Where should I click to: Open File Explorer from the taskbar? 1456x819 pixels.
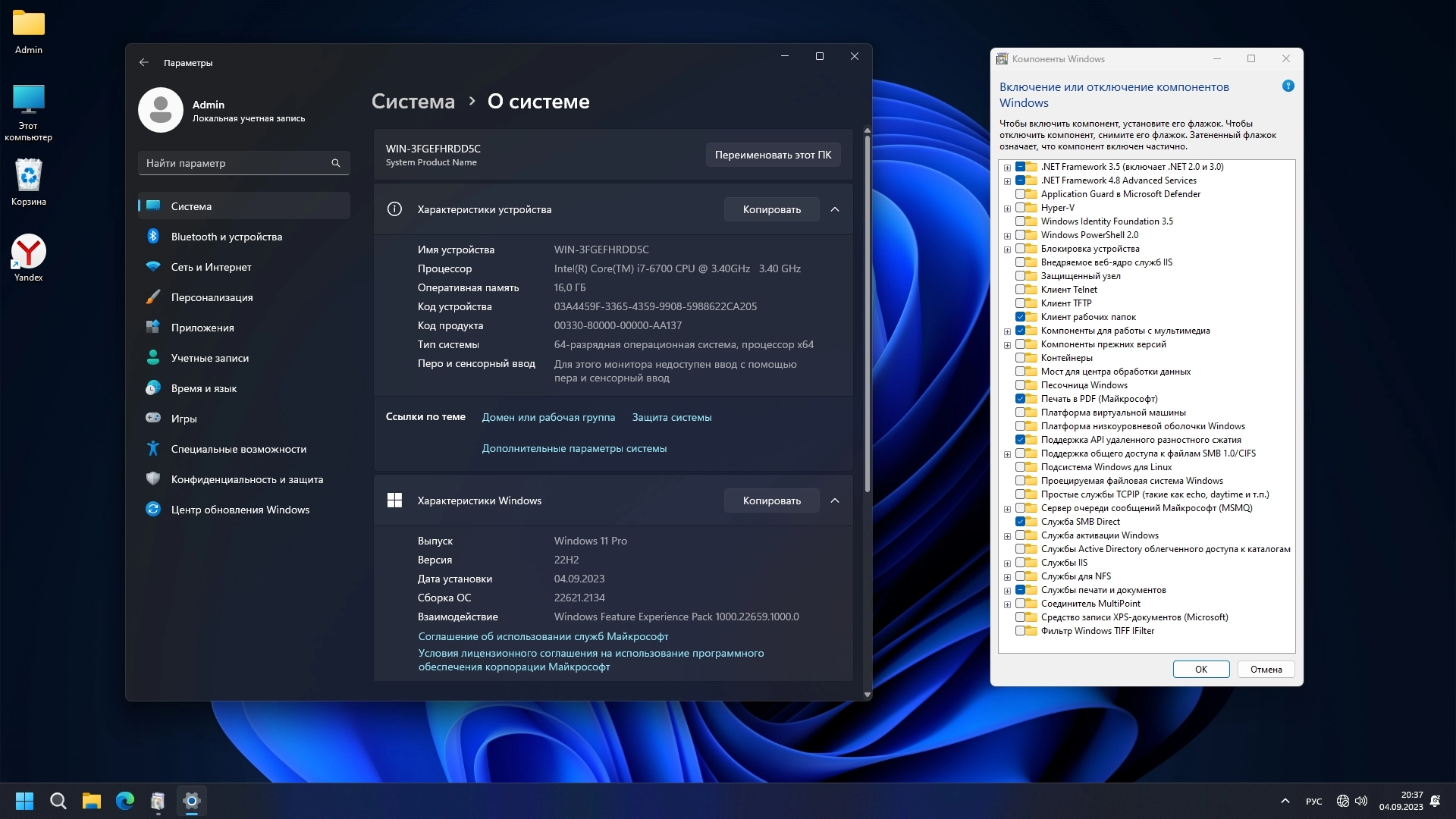pyautogui.click(x=92, y=801)
